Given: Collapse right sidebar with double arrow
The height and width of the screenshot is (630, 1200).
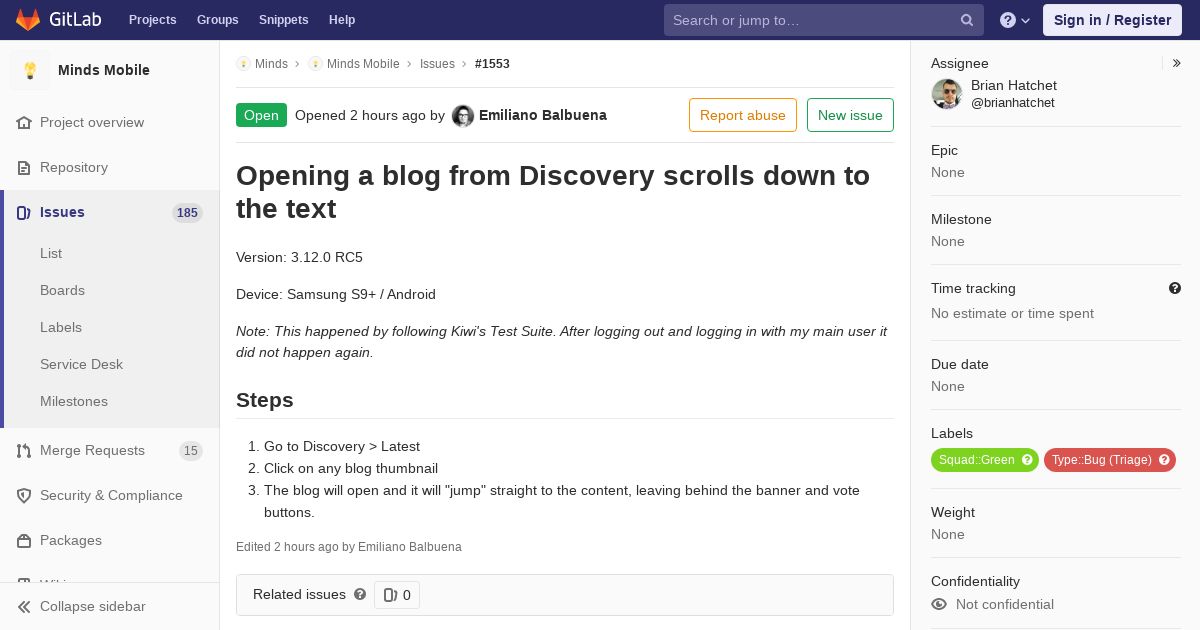Looking at the screenshot, I should (x=1177, y=63).
